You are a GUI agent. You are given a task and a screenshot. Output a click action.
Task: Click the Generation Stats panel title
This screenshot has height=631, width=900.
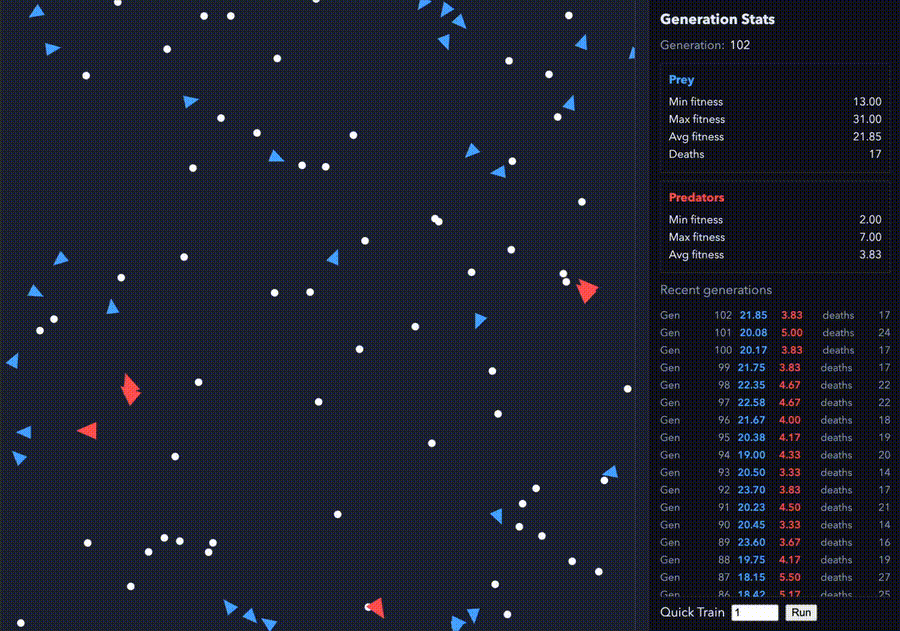coord(717,19)
